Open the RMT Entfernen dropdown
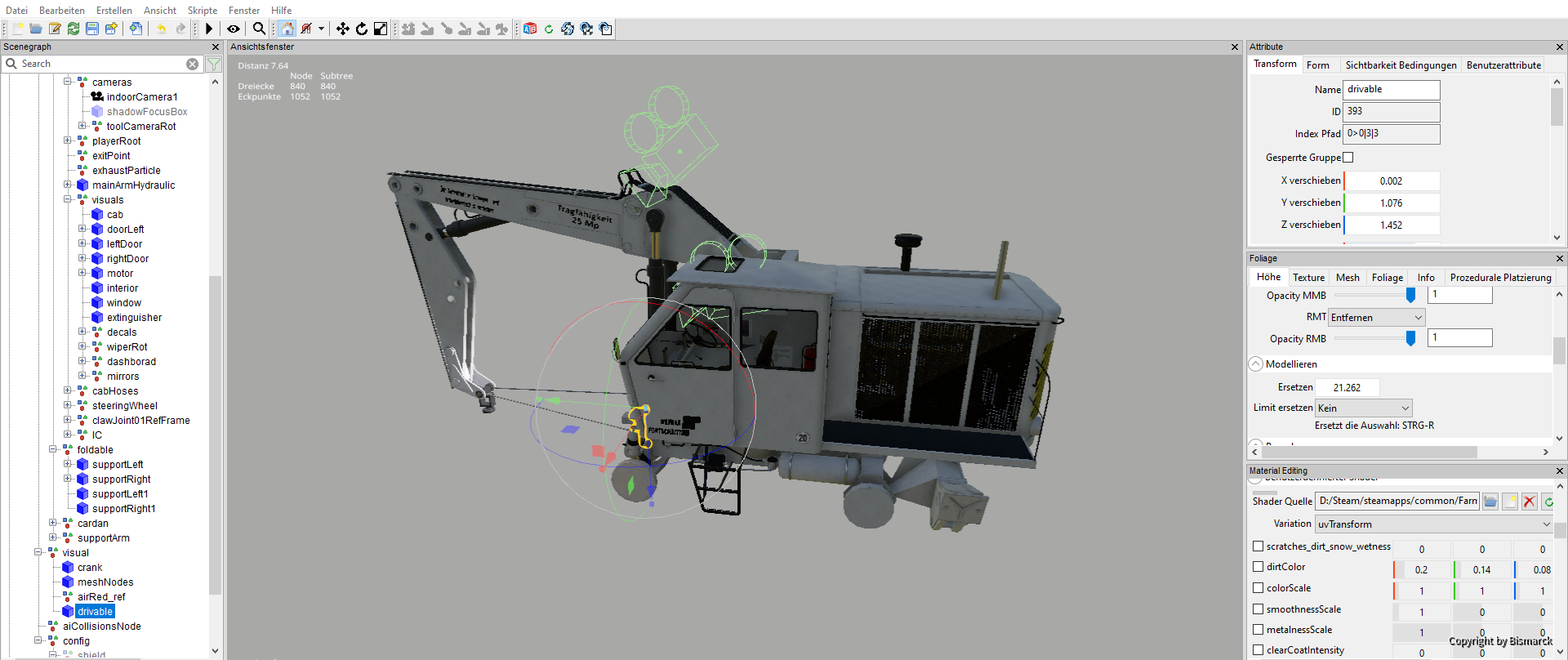This screenshot has height=660, width=1568. tap(1377, 318)
